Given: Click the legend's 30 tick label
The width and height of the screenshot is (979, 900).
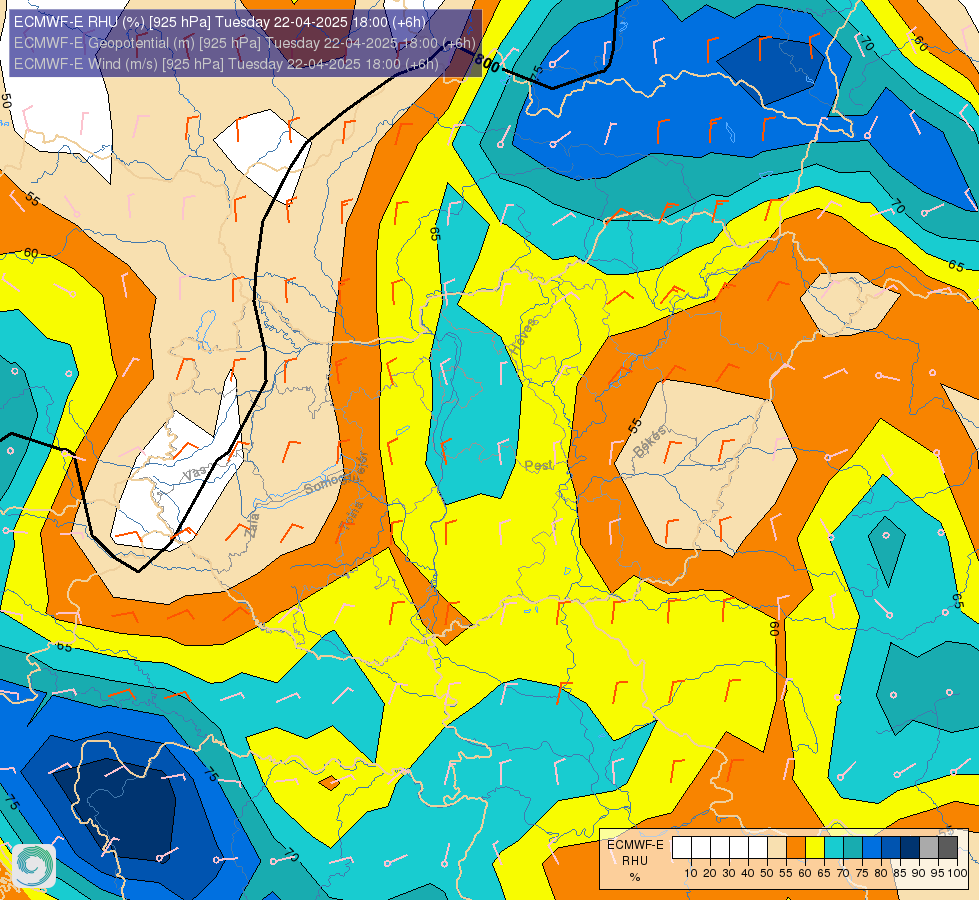Looking at the screenshot, I should tap(729, 873).
